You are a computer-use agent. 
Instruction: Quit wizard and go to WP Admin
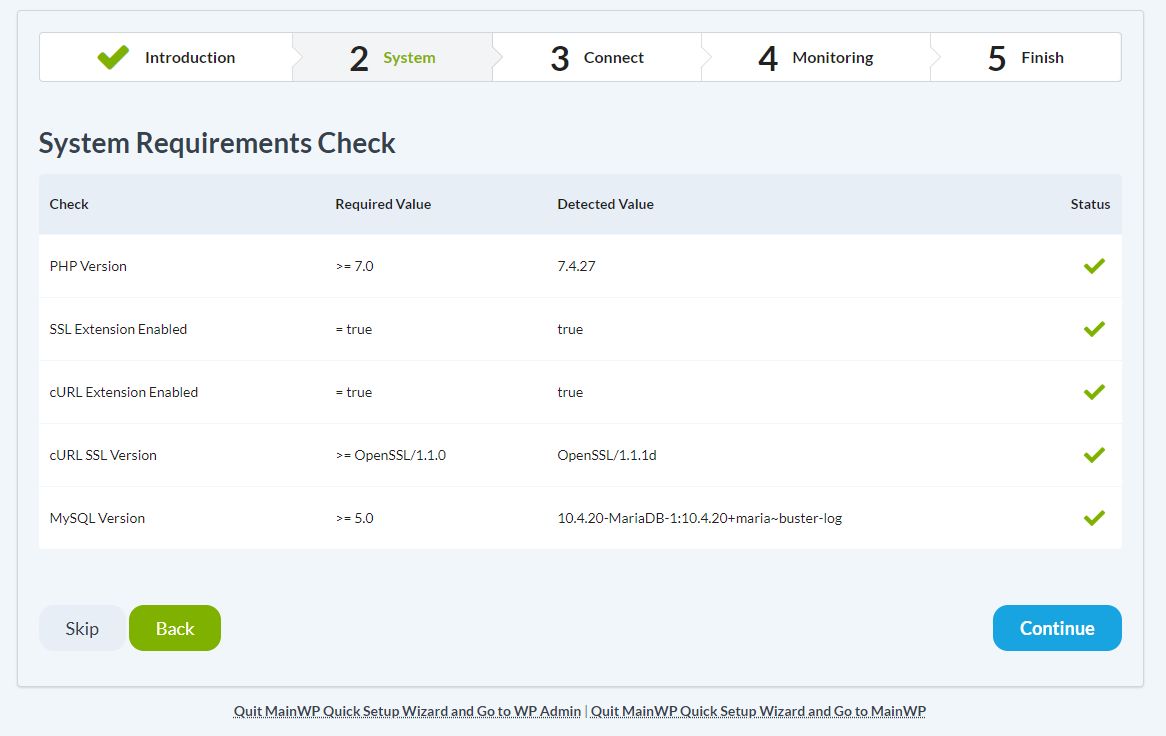pyautogui.click(x=408, y=711)
